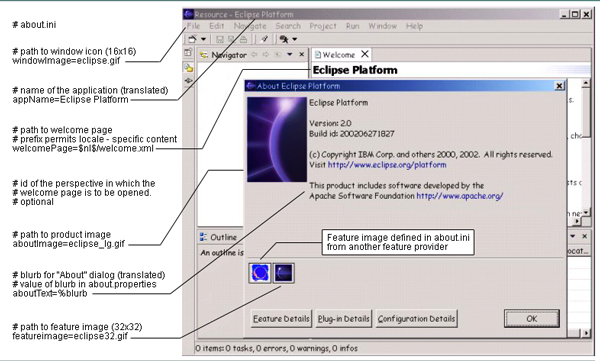Image resolution: width=600 pixels, height=361 pixels.
Task: Click the '0 items: 0 tasks, 0 errors' status text
Action: point(276,348)
